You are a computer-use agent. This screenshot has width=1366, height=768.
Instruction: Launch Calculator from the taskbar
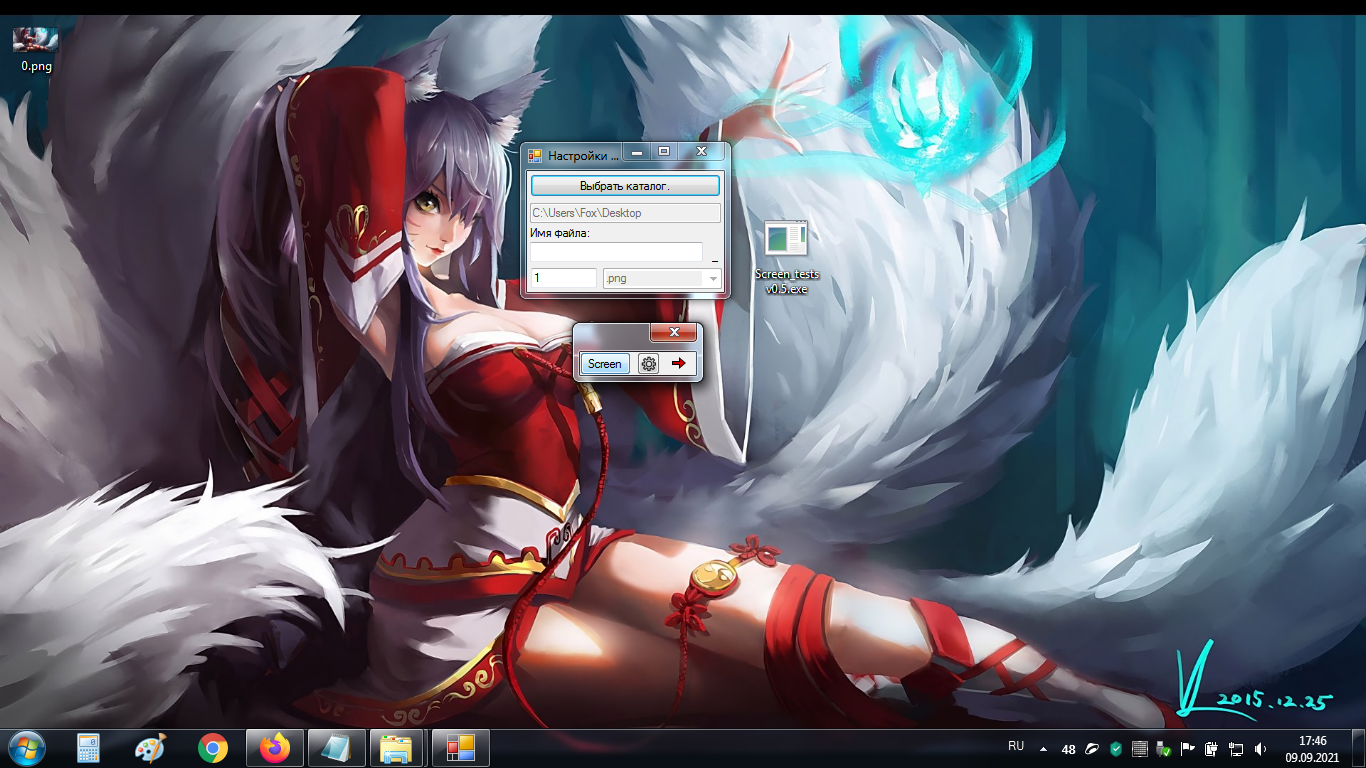89,748
